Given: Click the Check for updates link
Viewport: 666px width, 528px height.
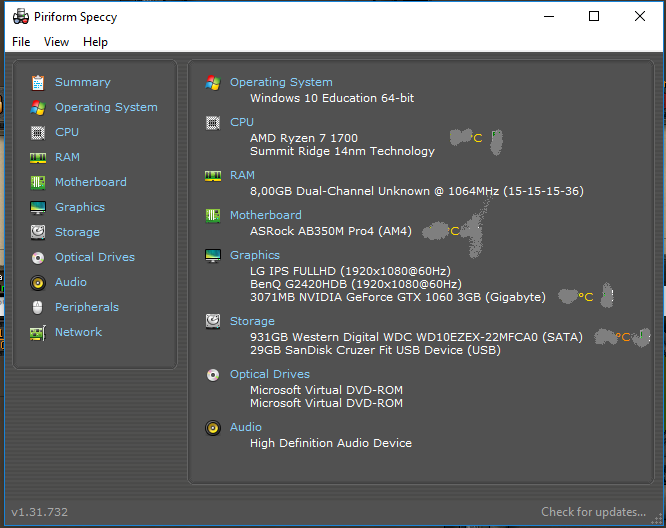Looking at the screenshot, I should coord(593,512).
